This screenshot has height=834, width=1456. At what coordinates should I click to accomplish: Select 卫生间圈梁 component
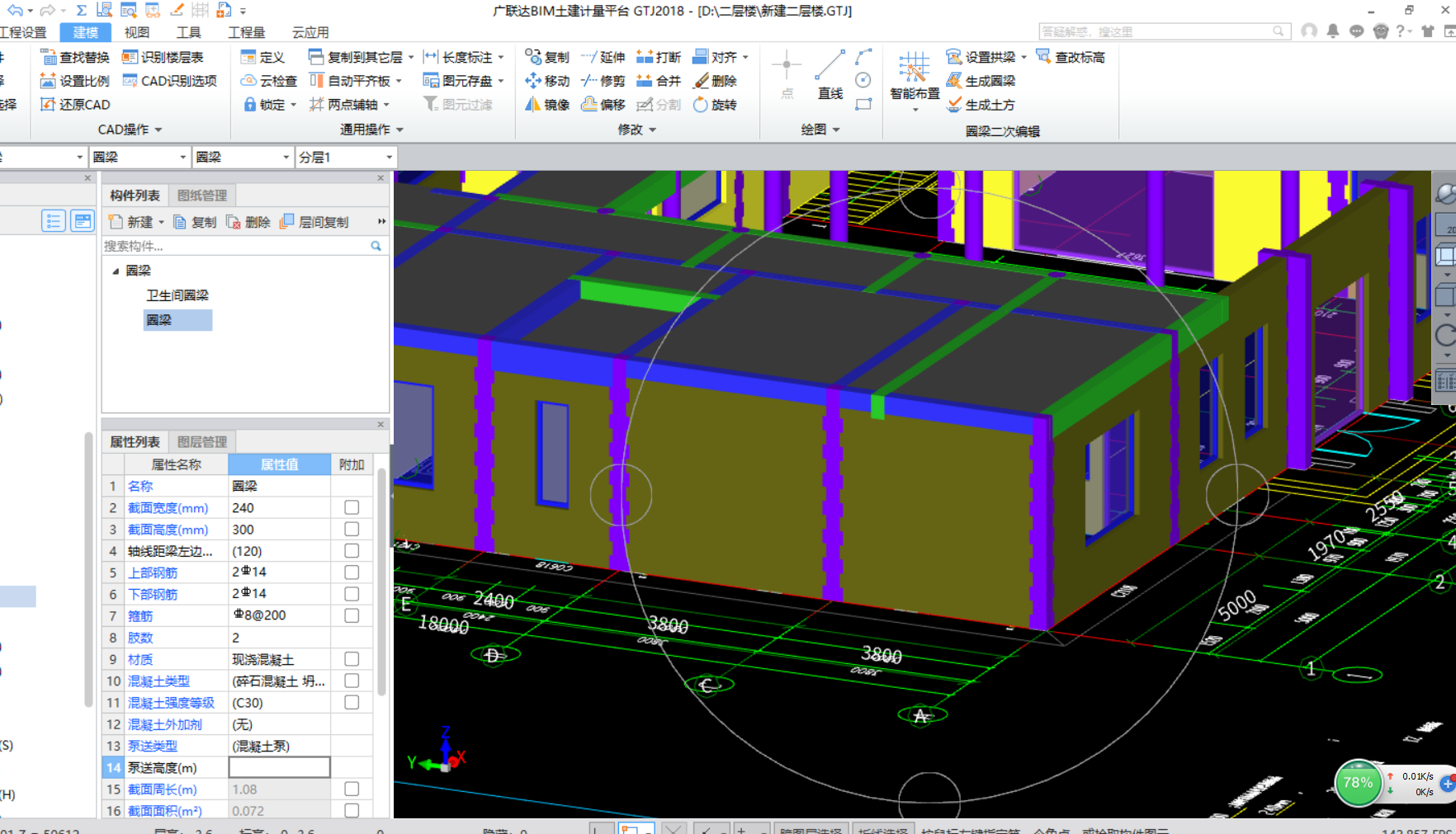coord(177,295)
